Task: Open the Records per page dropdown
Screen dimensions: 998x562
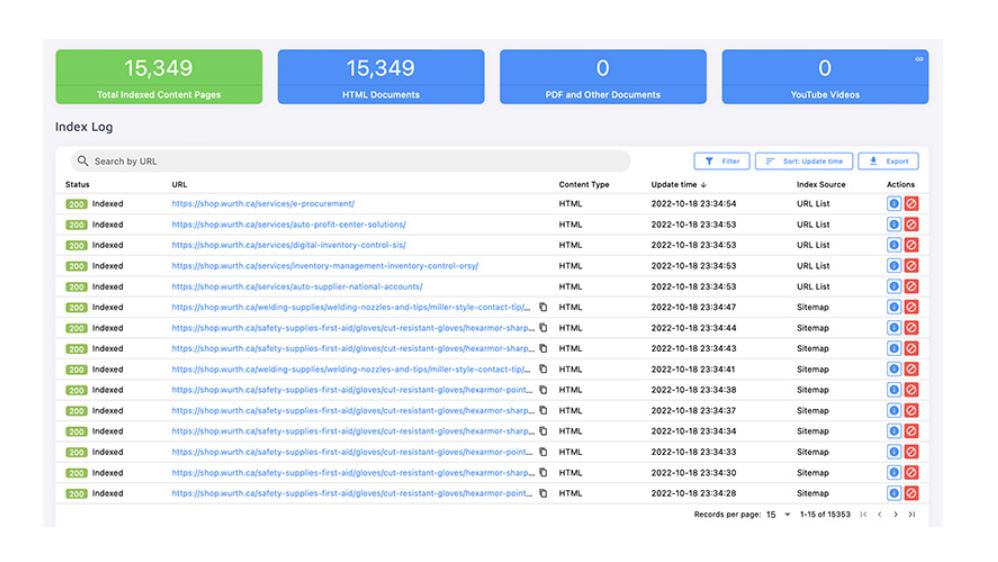Action: tap(778, 514)
